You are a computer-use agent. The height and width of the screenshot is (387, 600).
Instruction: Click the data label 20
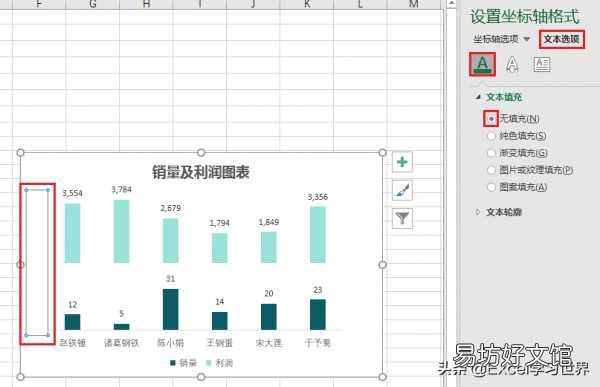click(x=269, y=294)
